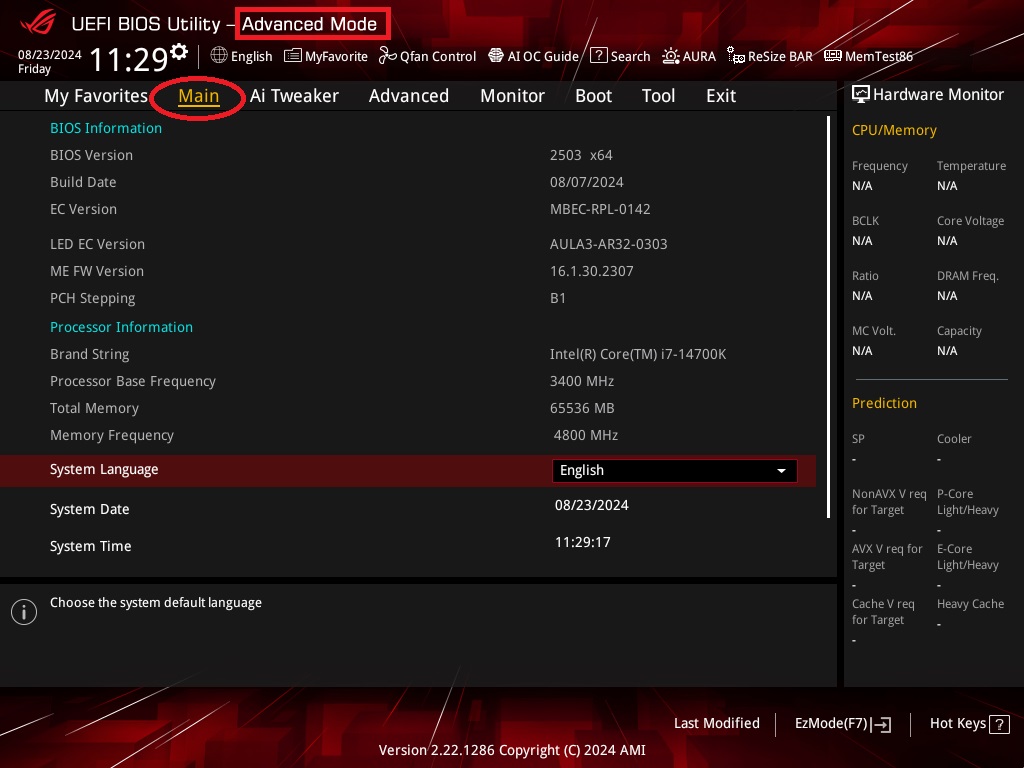This screenshot has height=768, width=1024.
Task: Select the System Language row
Action: [x=408, y=471]
